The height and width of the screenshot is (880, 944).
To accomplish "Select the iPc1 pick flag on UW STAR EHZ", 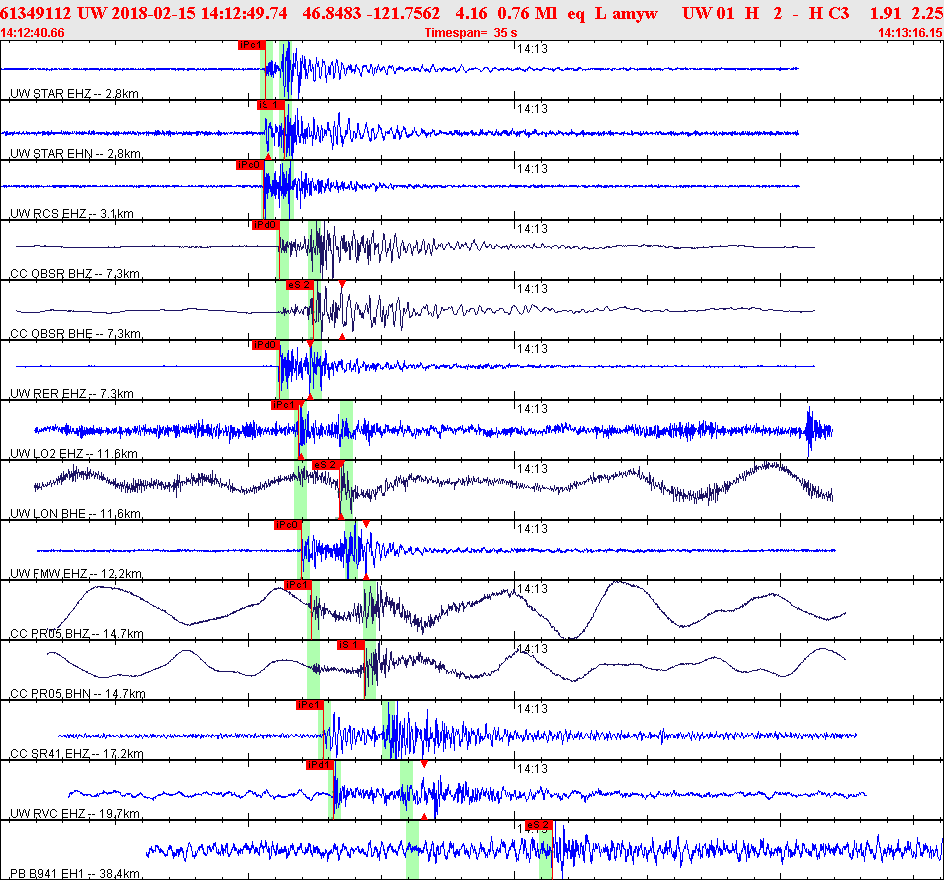I will tap(250, 44).
